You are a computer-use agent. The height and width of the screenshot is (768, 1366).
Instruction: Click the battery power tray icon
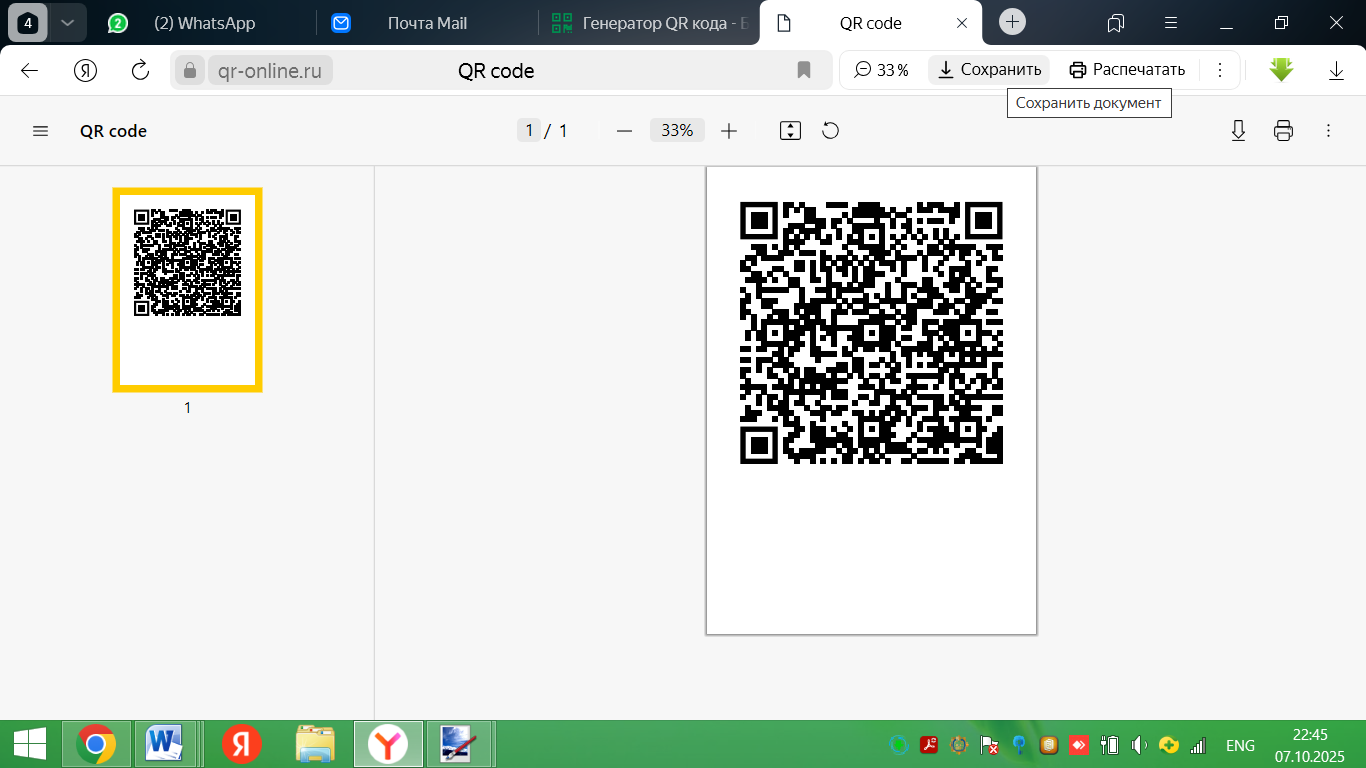1109,745
